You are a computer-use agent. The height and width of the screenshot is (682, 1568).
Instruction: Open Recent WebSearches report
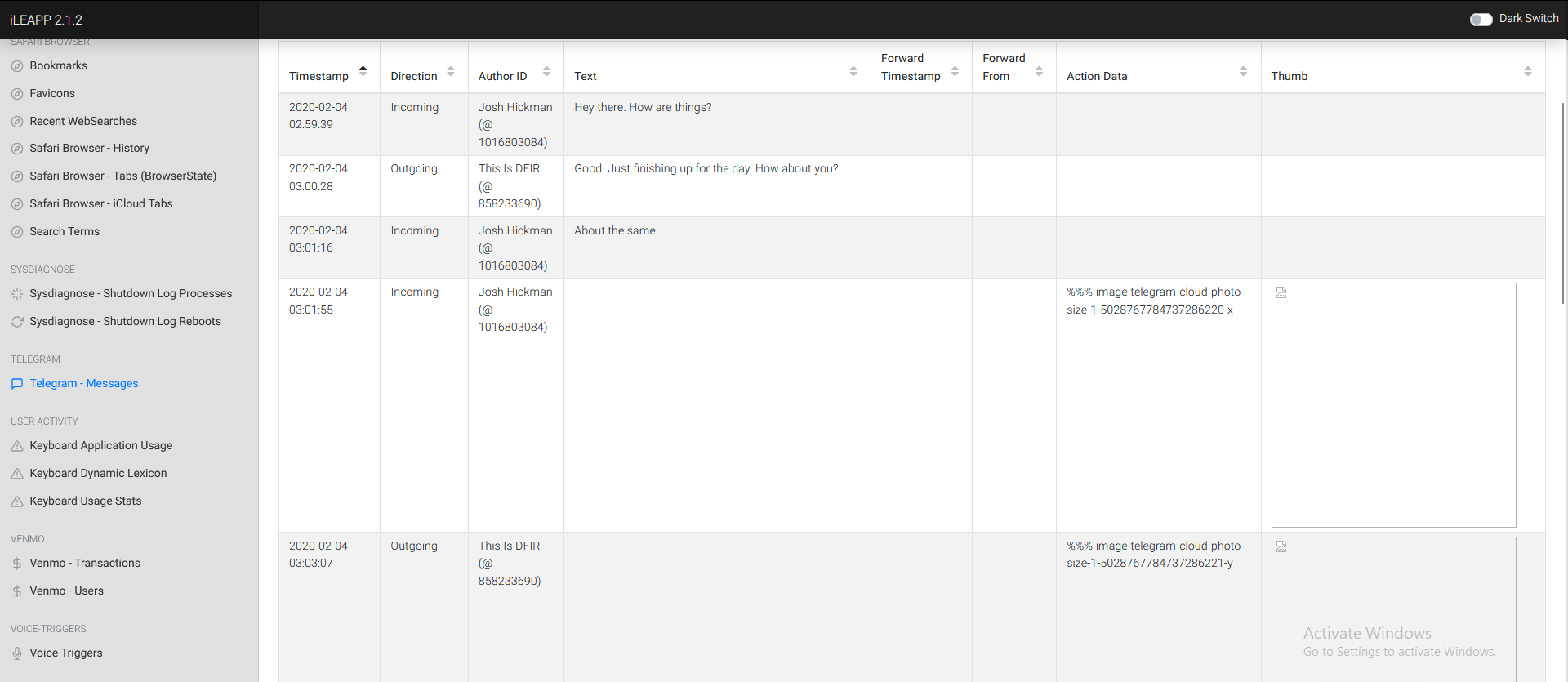83,121
